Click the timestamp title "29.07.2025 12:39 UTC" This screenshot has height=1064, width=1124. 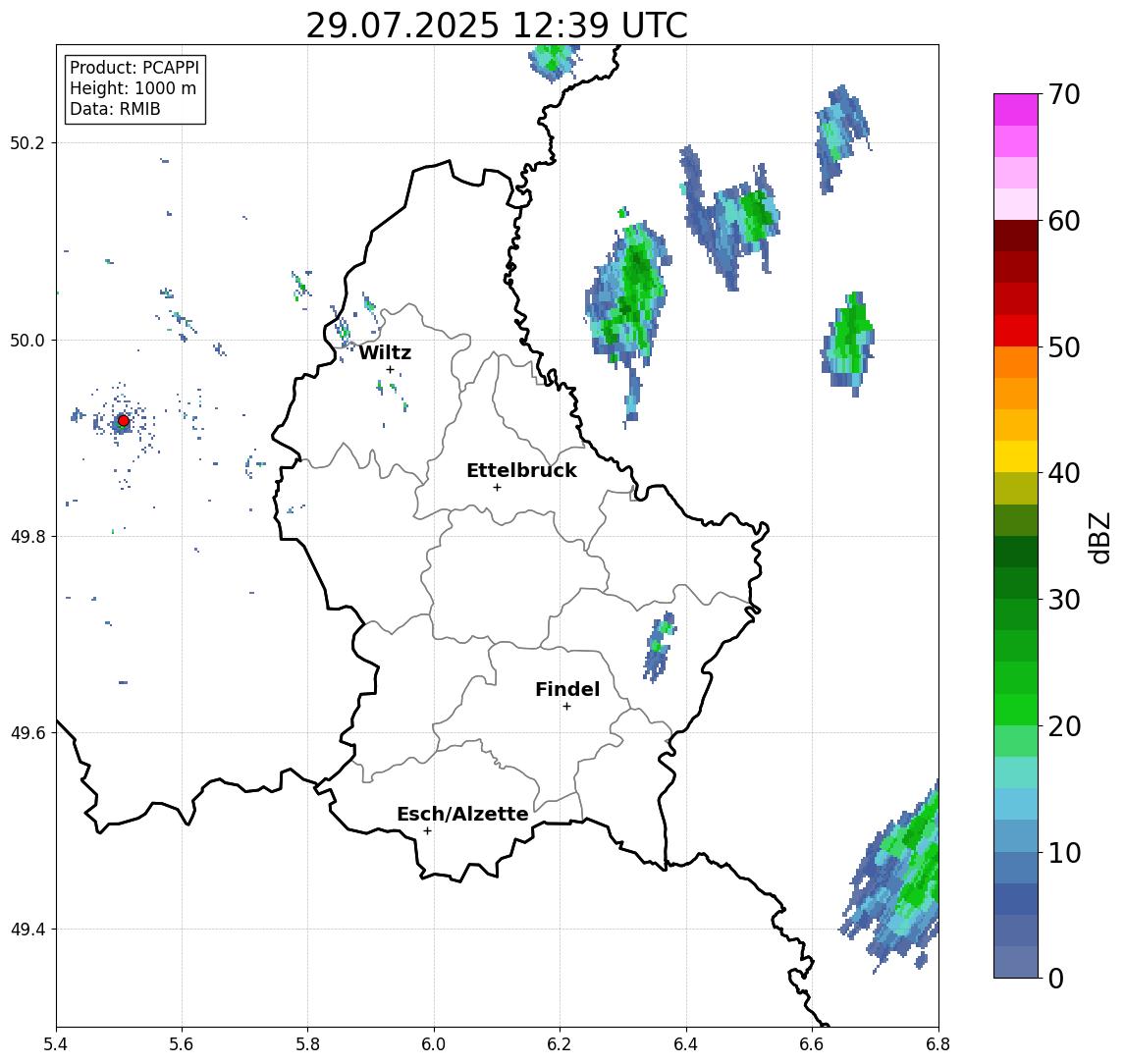pyautogui.click(x=497, y=27)
